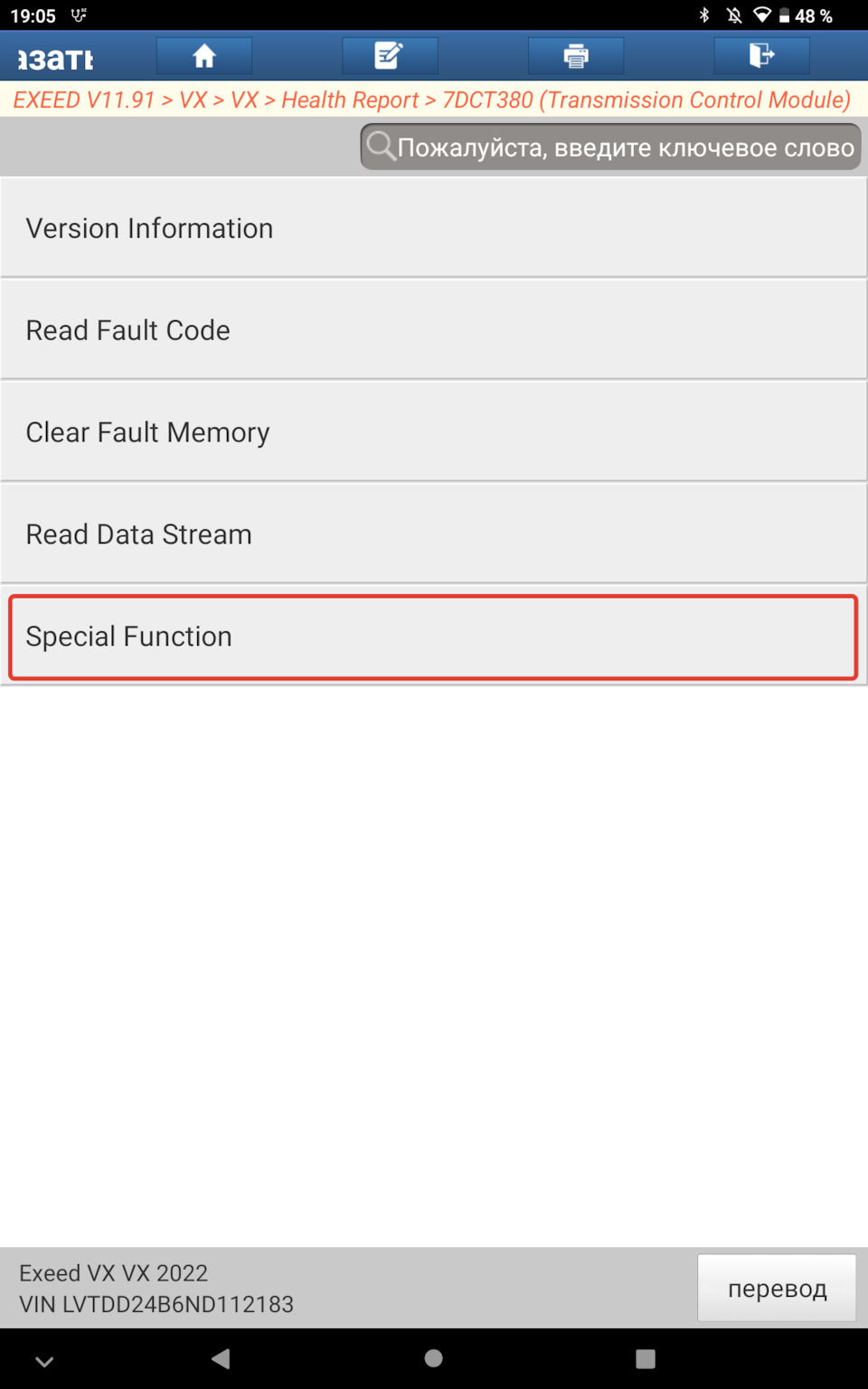
Task: Tap the Wi-Fi signal status icon
Action: [762, 15]
